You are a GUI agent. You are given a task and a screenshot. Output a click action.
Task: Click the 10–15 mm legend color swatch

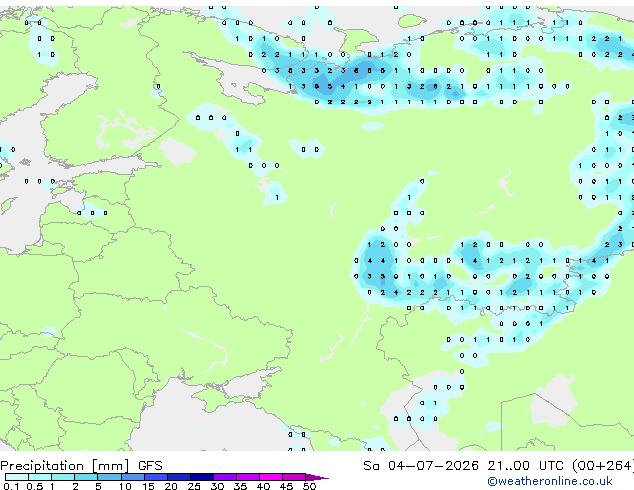click(x=132, y=477)
